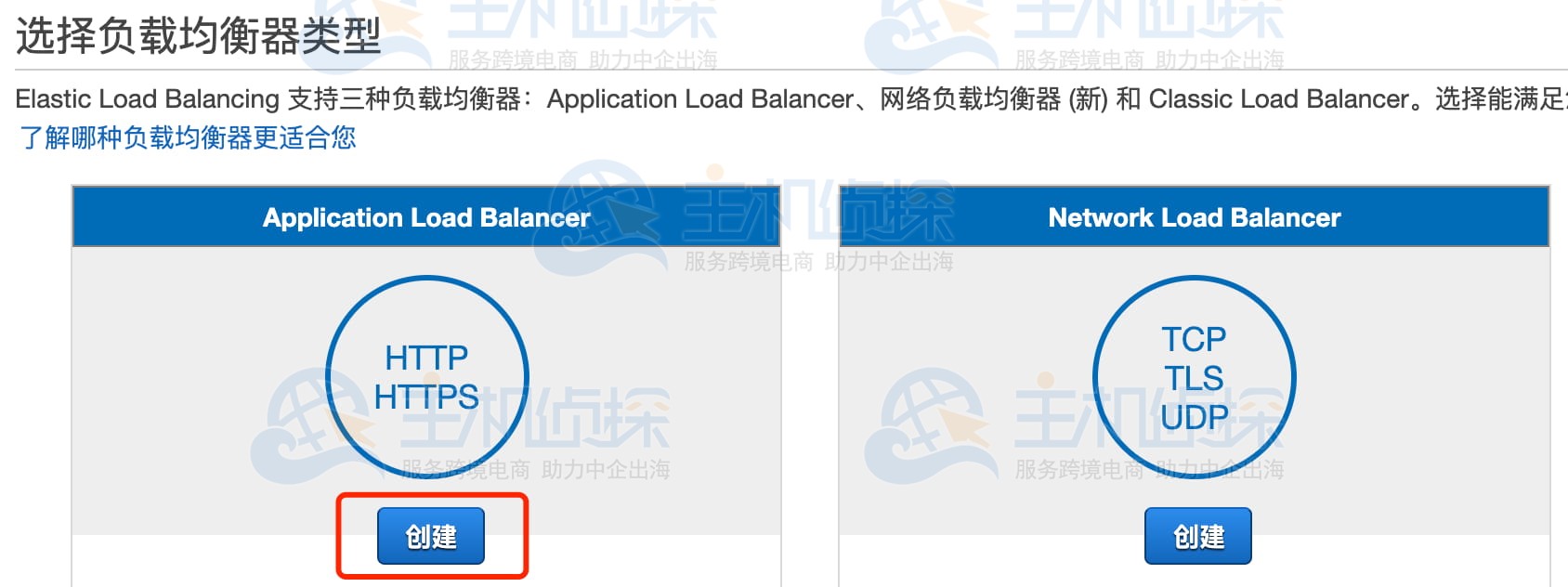Click the globe watermark logo in Application card

(316, 425)
